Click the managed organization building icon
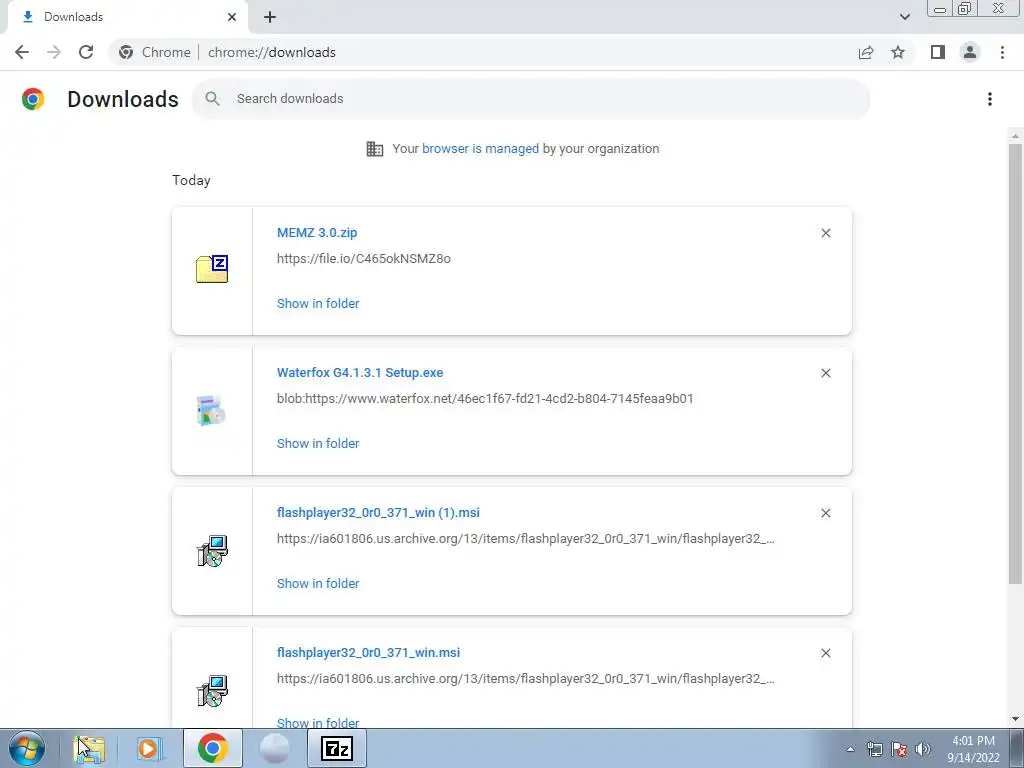The width and height of the screenshot is (1024, 768). (x=374, y=149)
